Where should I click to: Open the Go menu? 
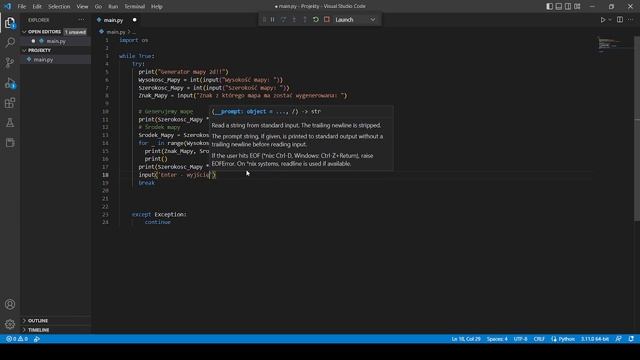point(98,7)
